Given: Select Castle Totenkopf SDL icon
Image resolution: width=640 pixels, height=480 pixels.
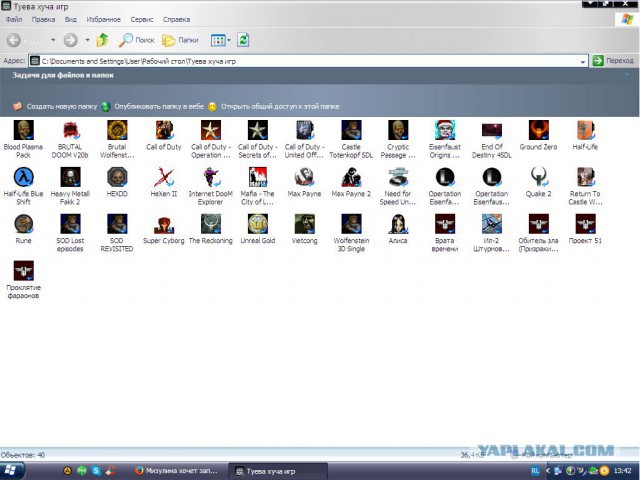Looking at the screenshot, I should coord(351,130).
